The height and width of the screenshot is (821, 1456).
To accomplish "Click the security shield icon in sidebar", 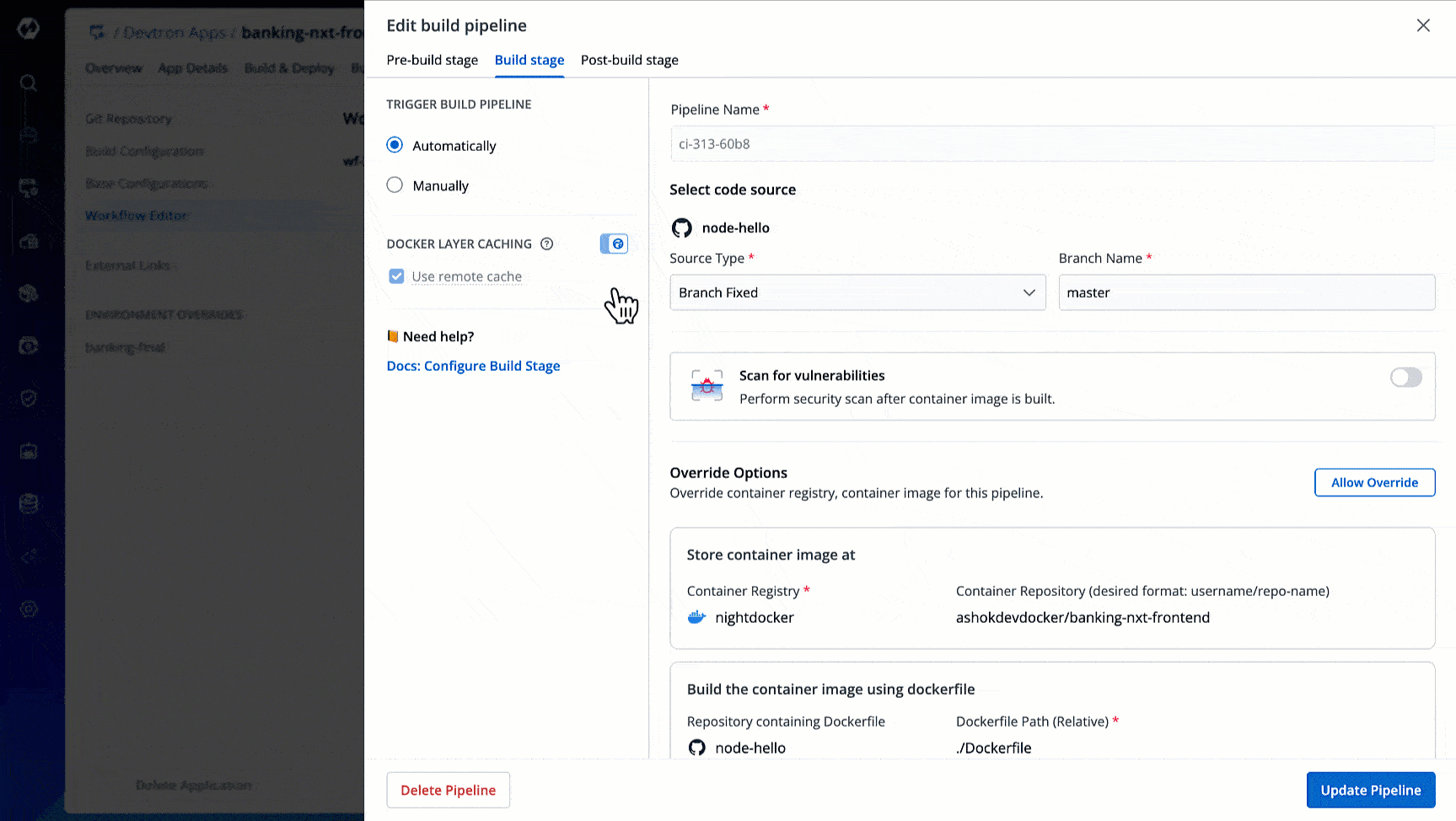I will pos(29,398).
